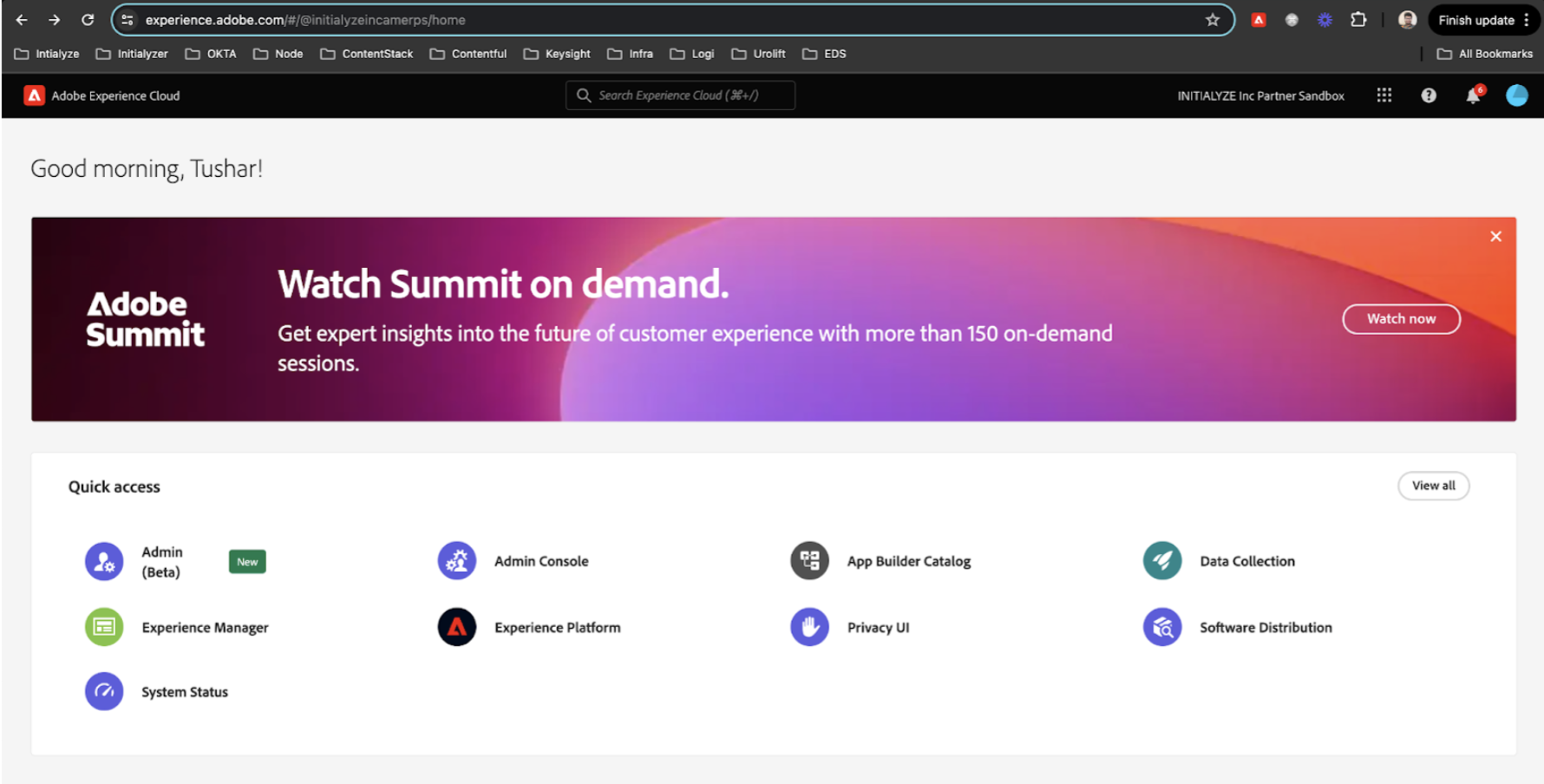Open the Initialyzer bookmarks folder
The image size is (1544, 784).
132,54
